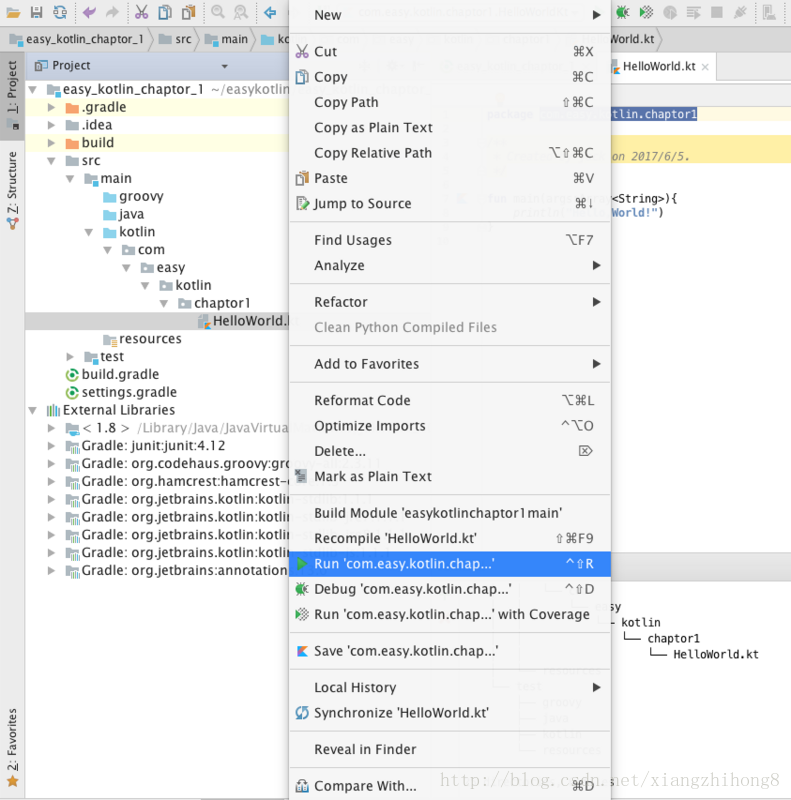Select the groovy folder in tree

click(x=133, y=196)
